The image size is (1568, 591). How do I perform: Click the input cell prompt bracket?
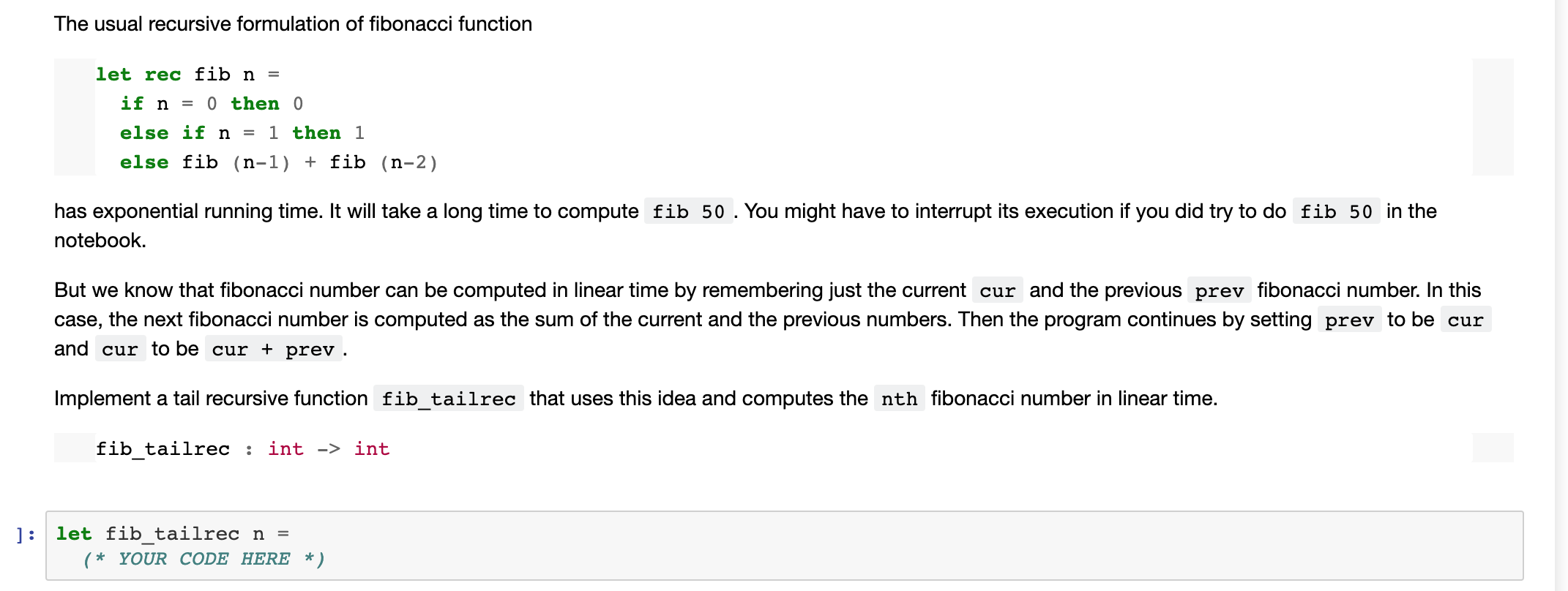pos(26,535)
